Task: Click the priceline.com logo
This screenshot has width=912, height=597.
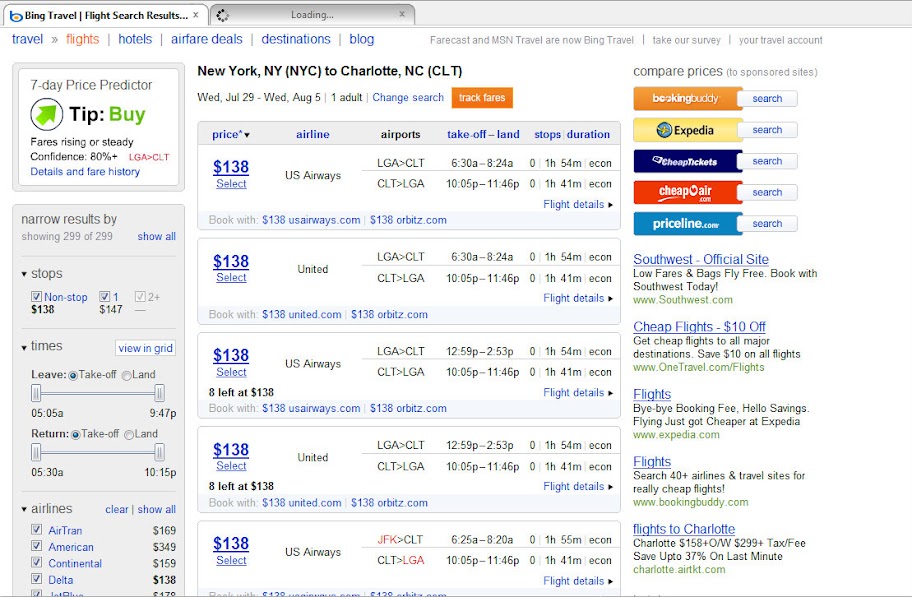Action: click(x=685, y=223)
